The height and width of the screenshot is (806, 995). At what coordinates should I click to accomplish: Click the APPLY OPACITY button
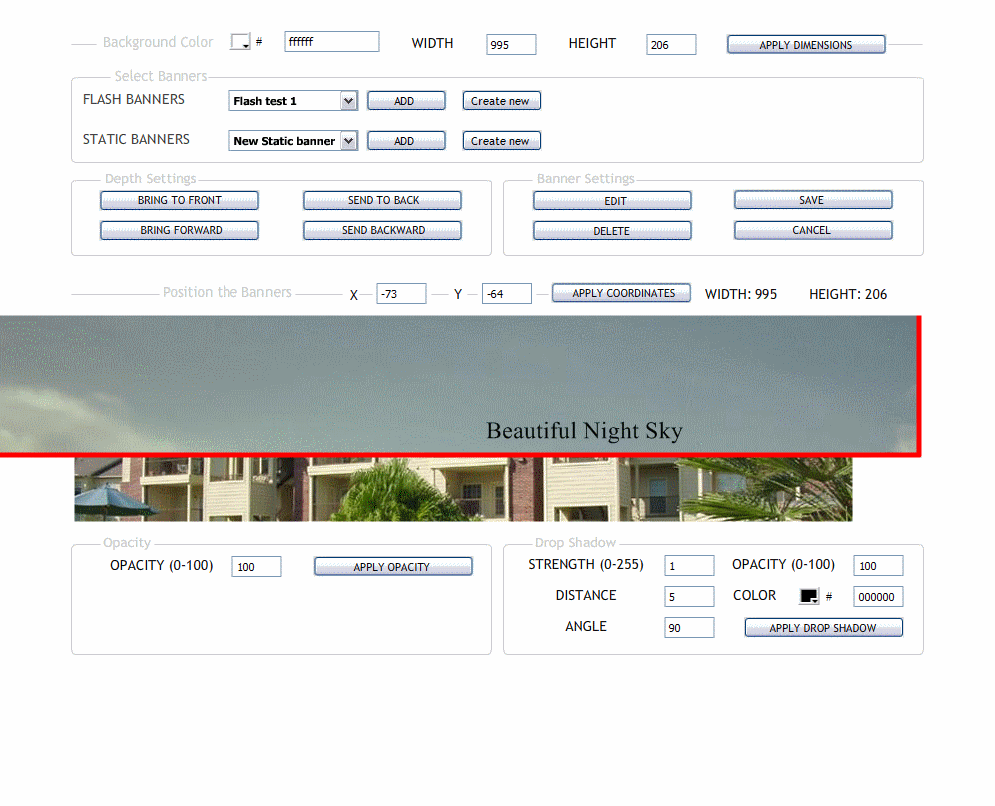point(393,567)
